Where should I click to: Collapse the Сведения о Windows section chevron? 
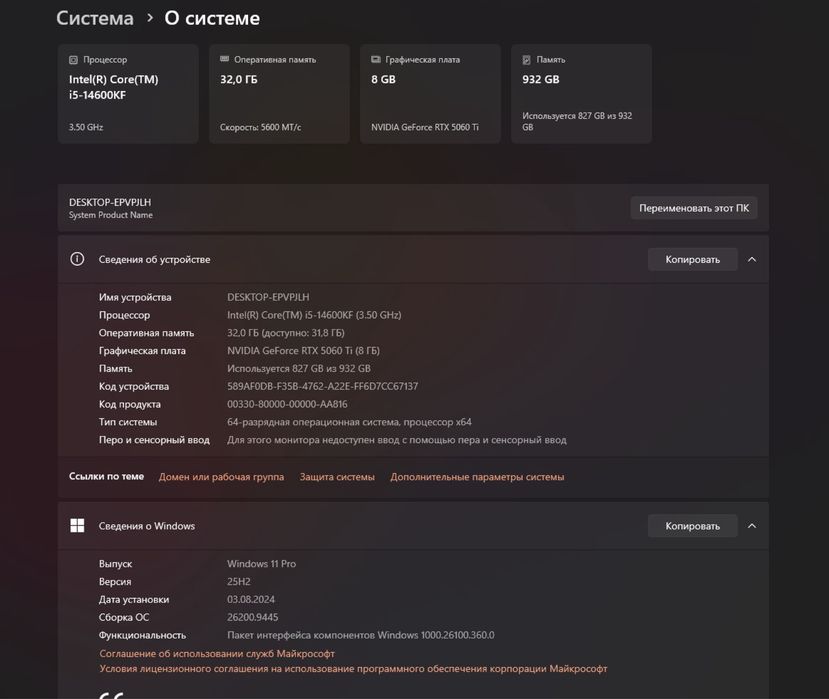pos(752,526)
